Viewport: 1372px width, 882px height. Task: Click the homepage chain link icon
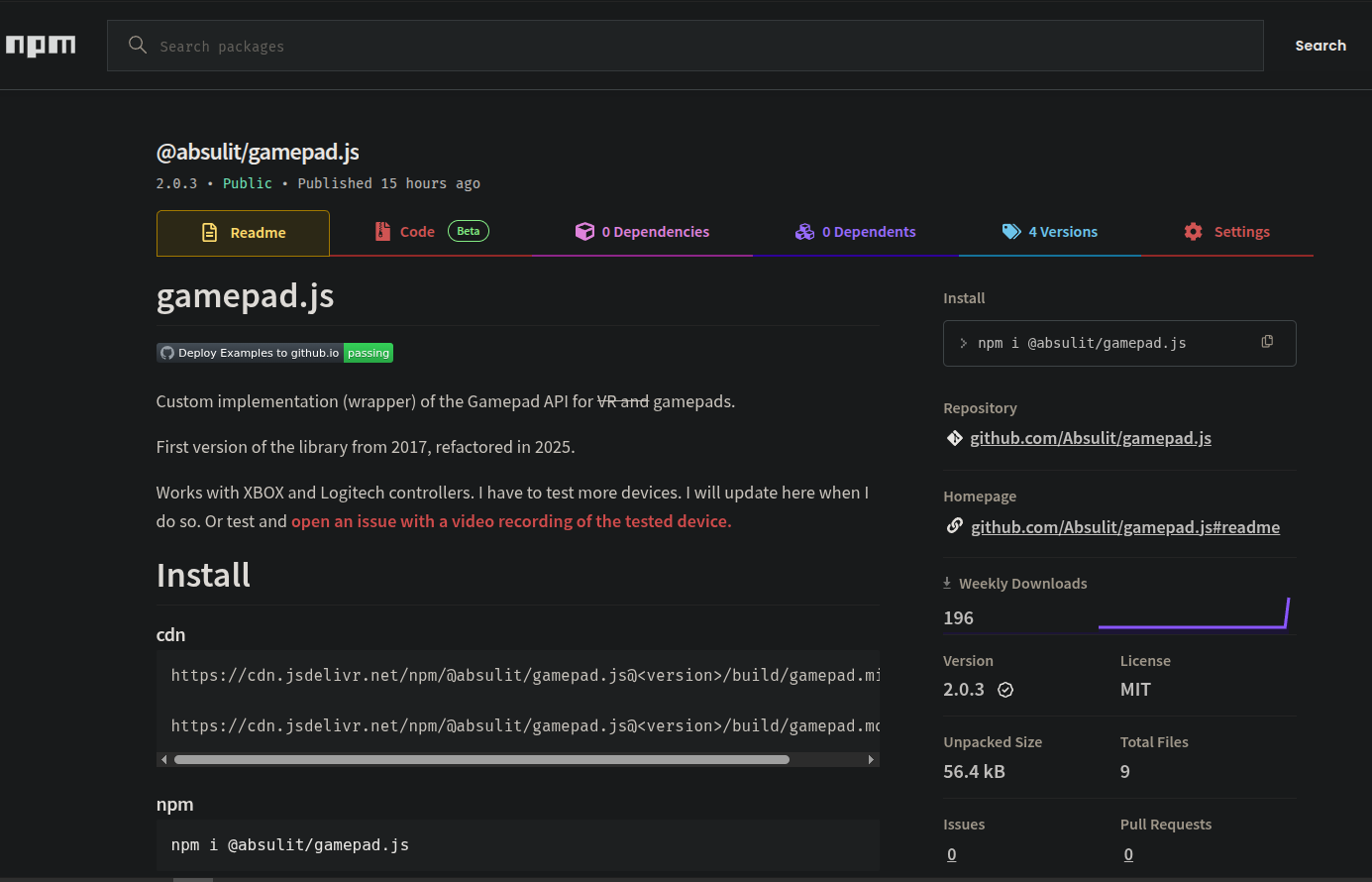pyautogui.click(x=955, y=526)
